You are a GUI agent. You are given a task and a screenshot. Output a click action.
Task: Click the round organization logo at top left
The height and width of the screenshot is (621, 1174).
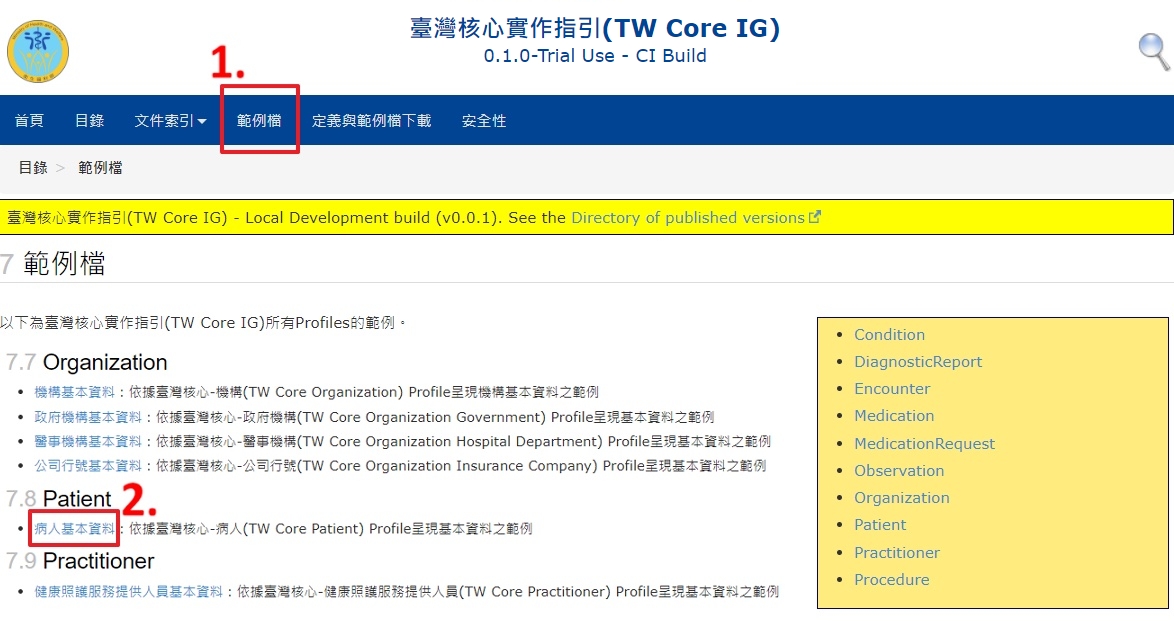(x=38, y=50)
